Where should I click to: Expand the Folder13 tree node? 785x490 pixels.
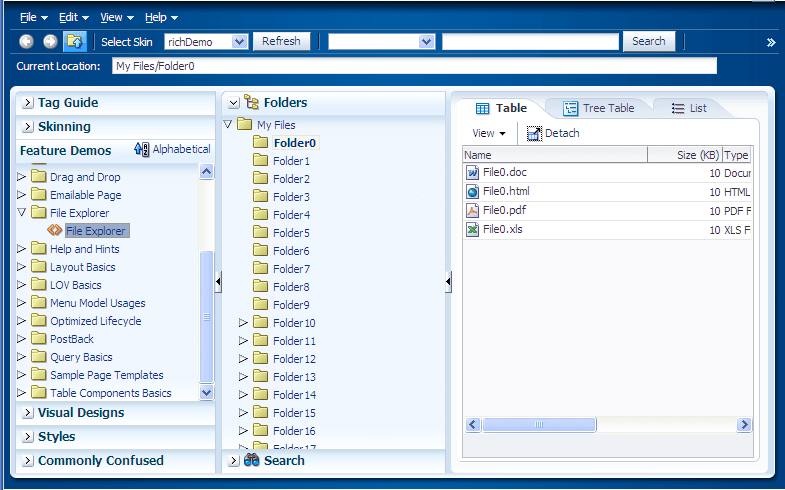tap(243, 376)
